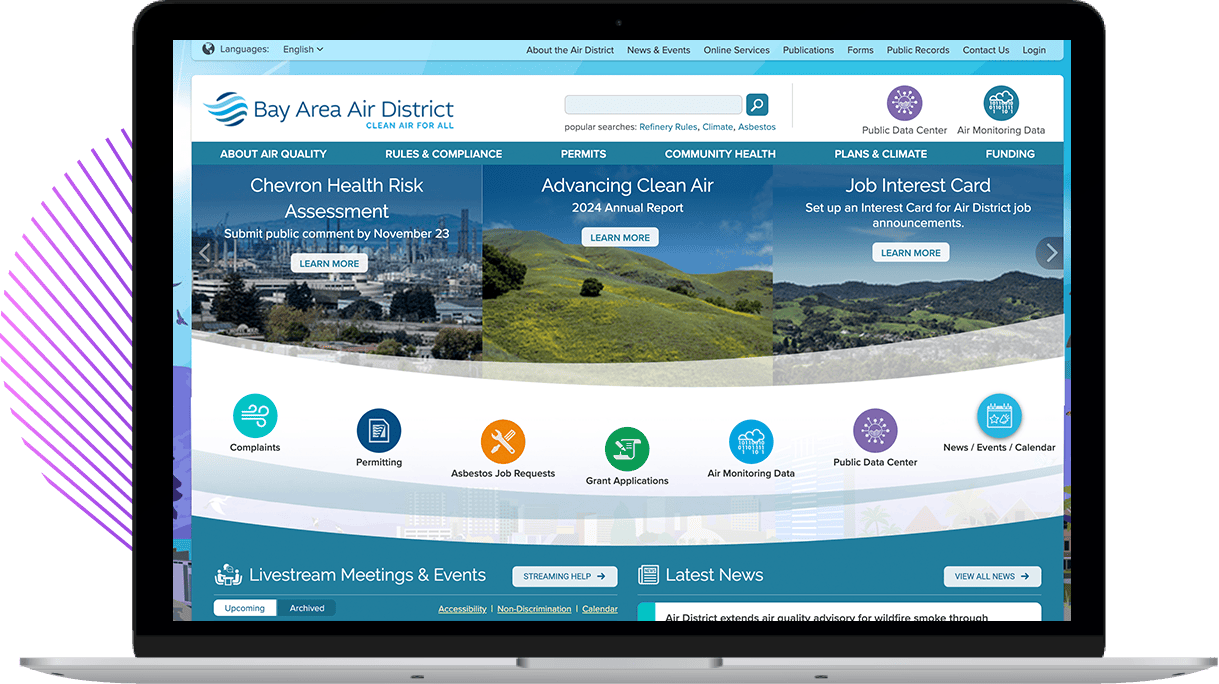Switch to the Archived tab

[307, 608]
